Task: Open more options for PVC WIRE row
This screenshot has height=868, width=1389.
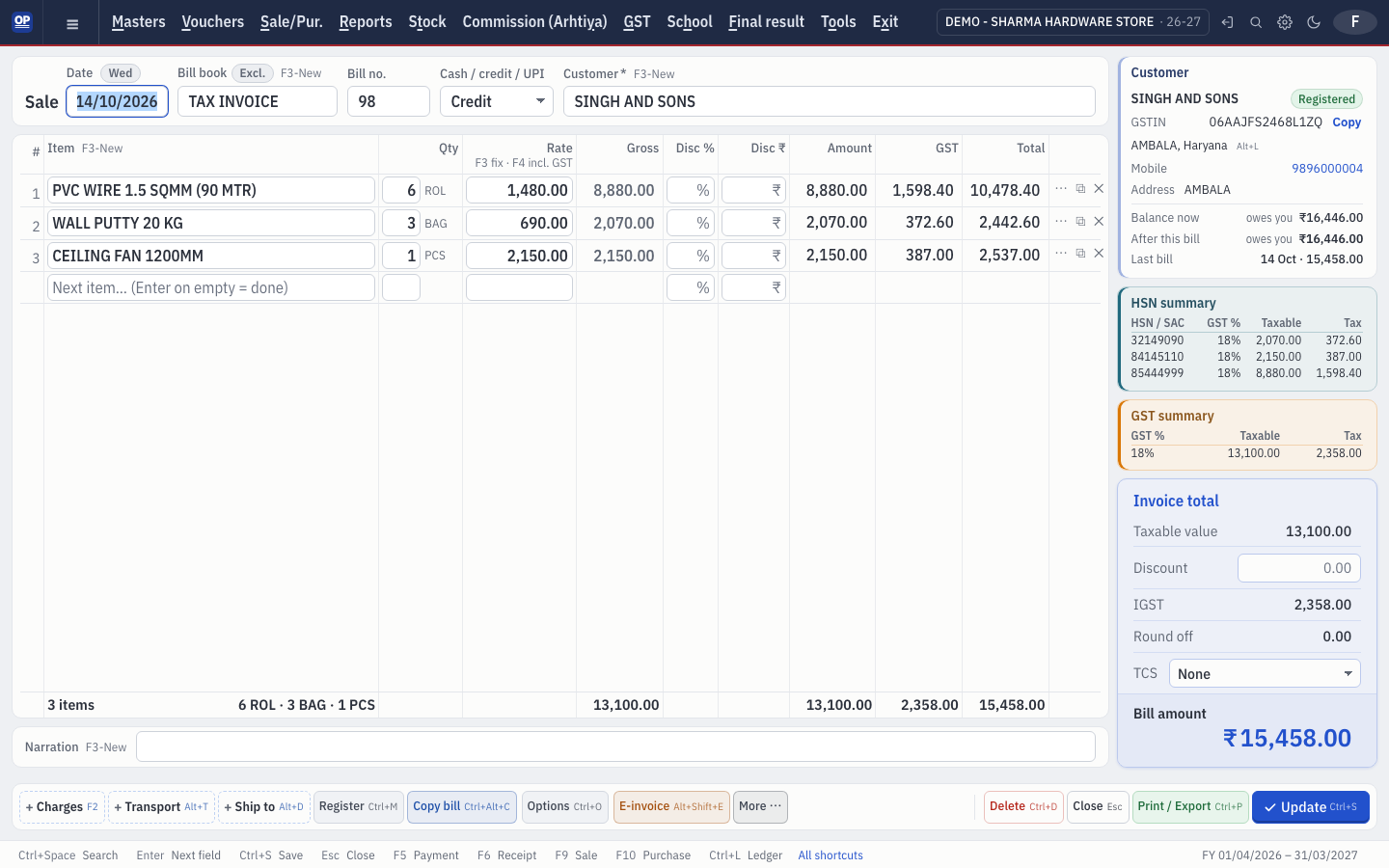Action: [x=1061, y=189]
